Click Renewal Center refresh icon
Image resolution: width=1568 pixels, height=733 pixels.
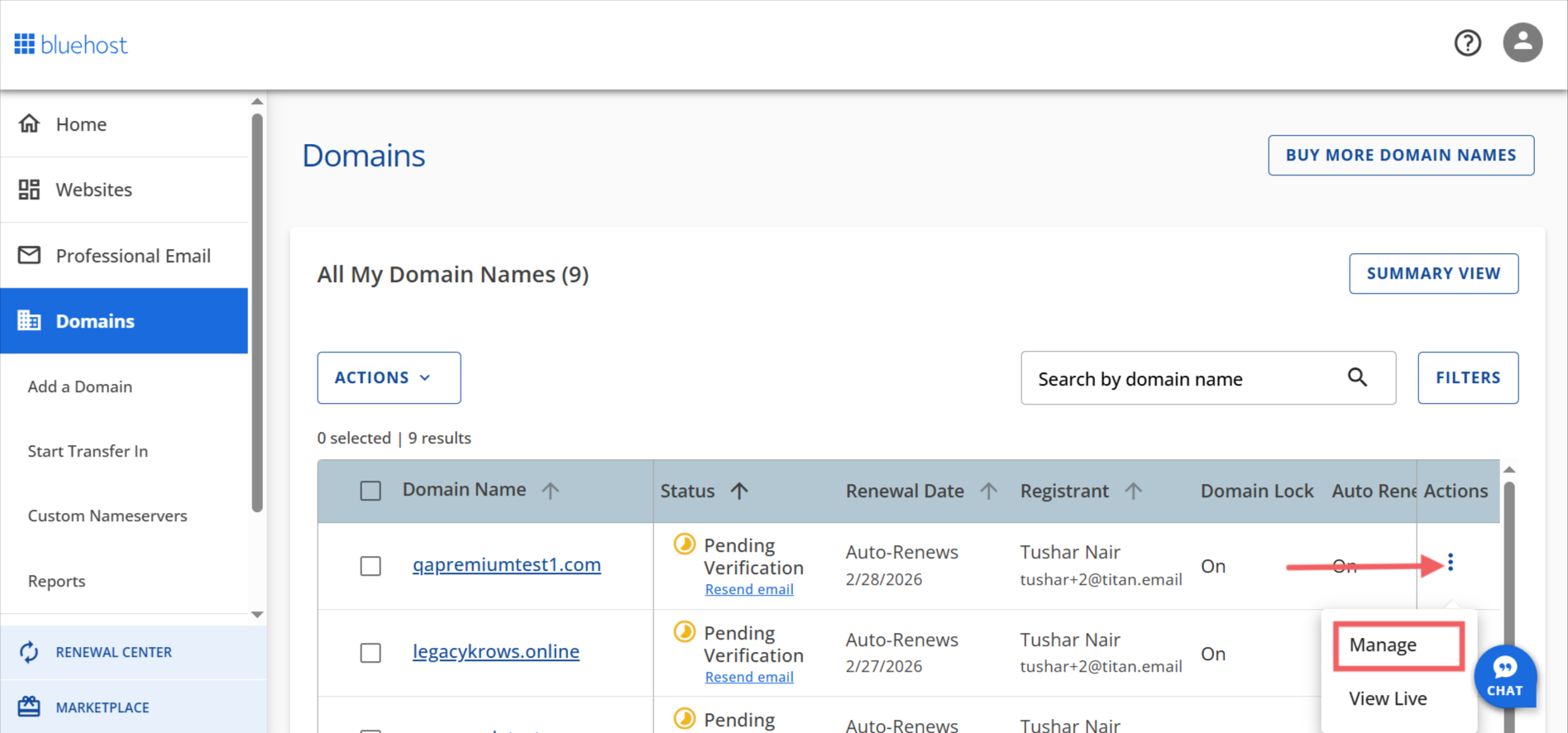29,652
